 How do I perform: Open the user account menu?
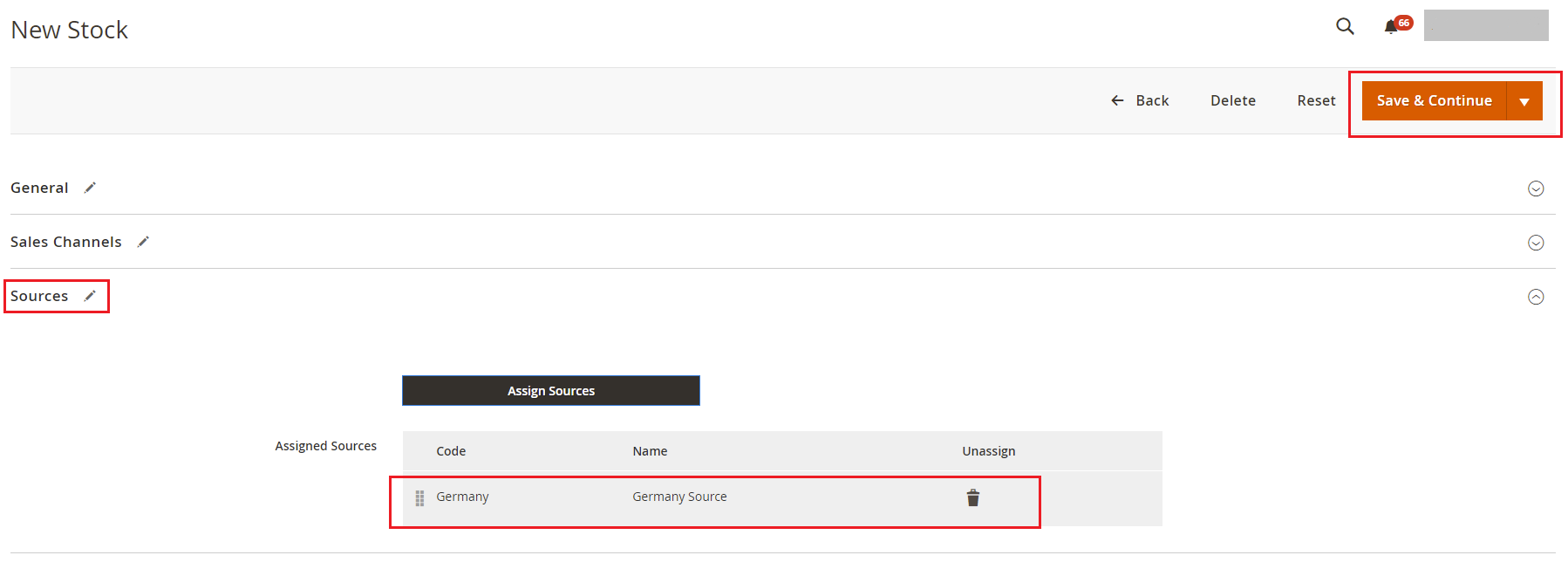1485,26
